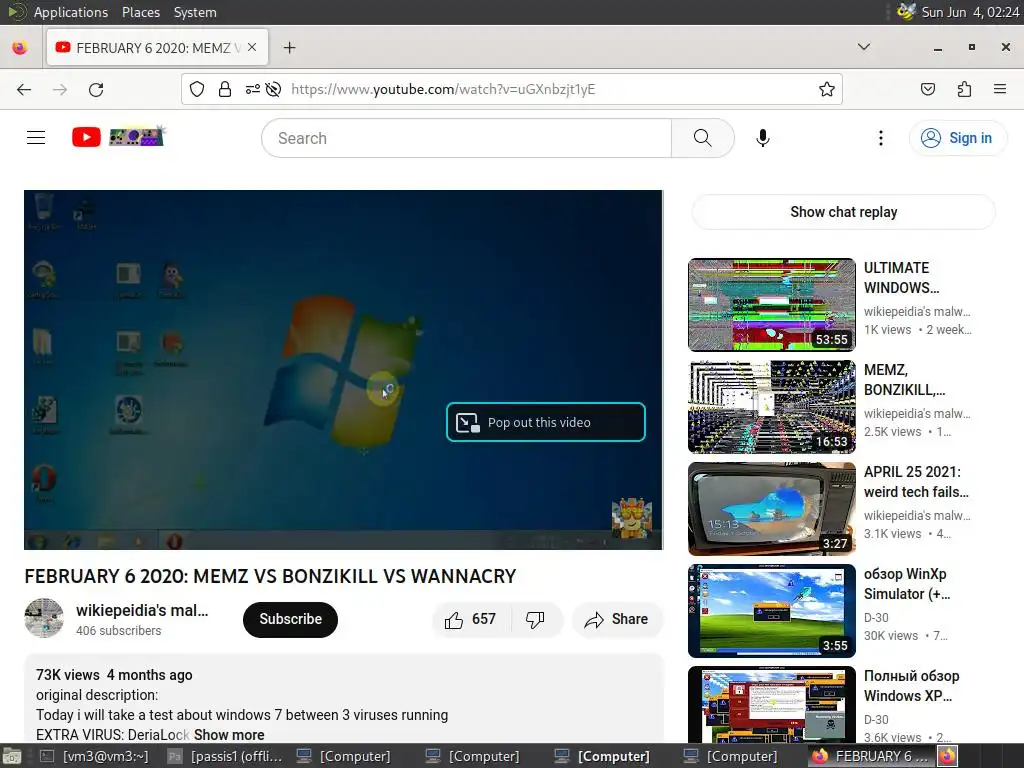Open the tracking protection shield icon

coord(197,89)
